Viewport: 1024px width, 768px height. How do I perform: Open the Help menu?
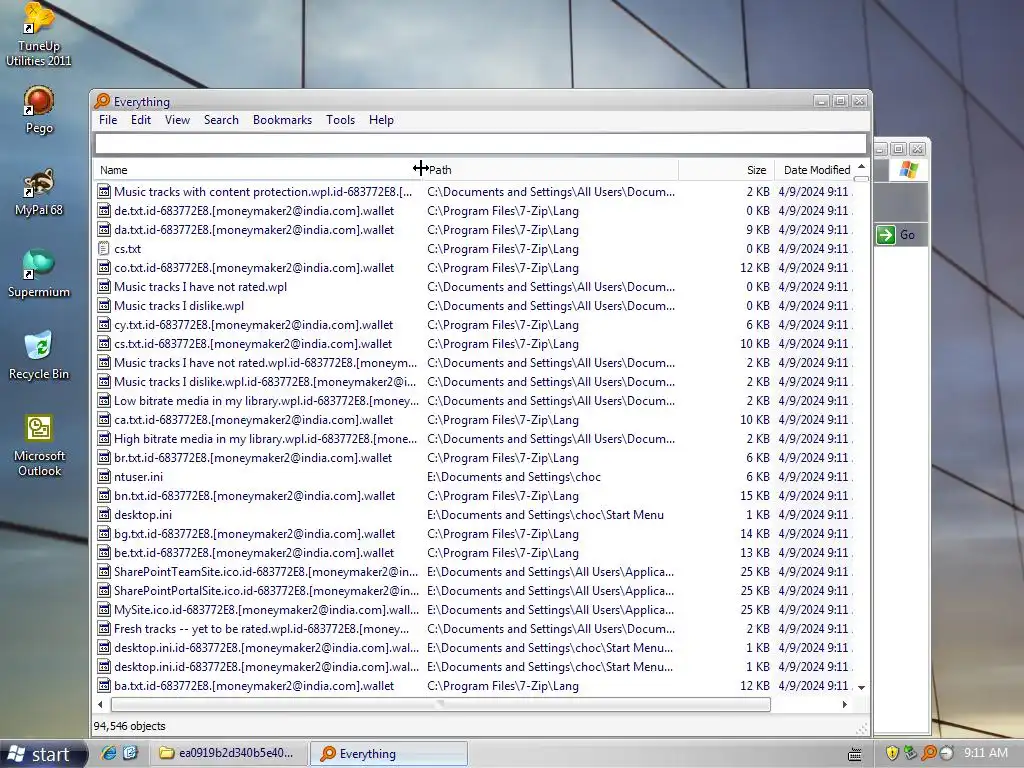(x=381, y=120)
